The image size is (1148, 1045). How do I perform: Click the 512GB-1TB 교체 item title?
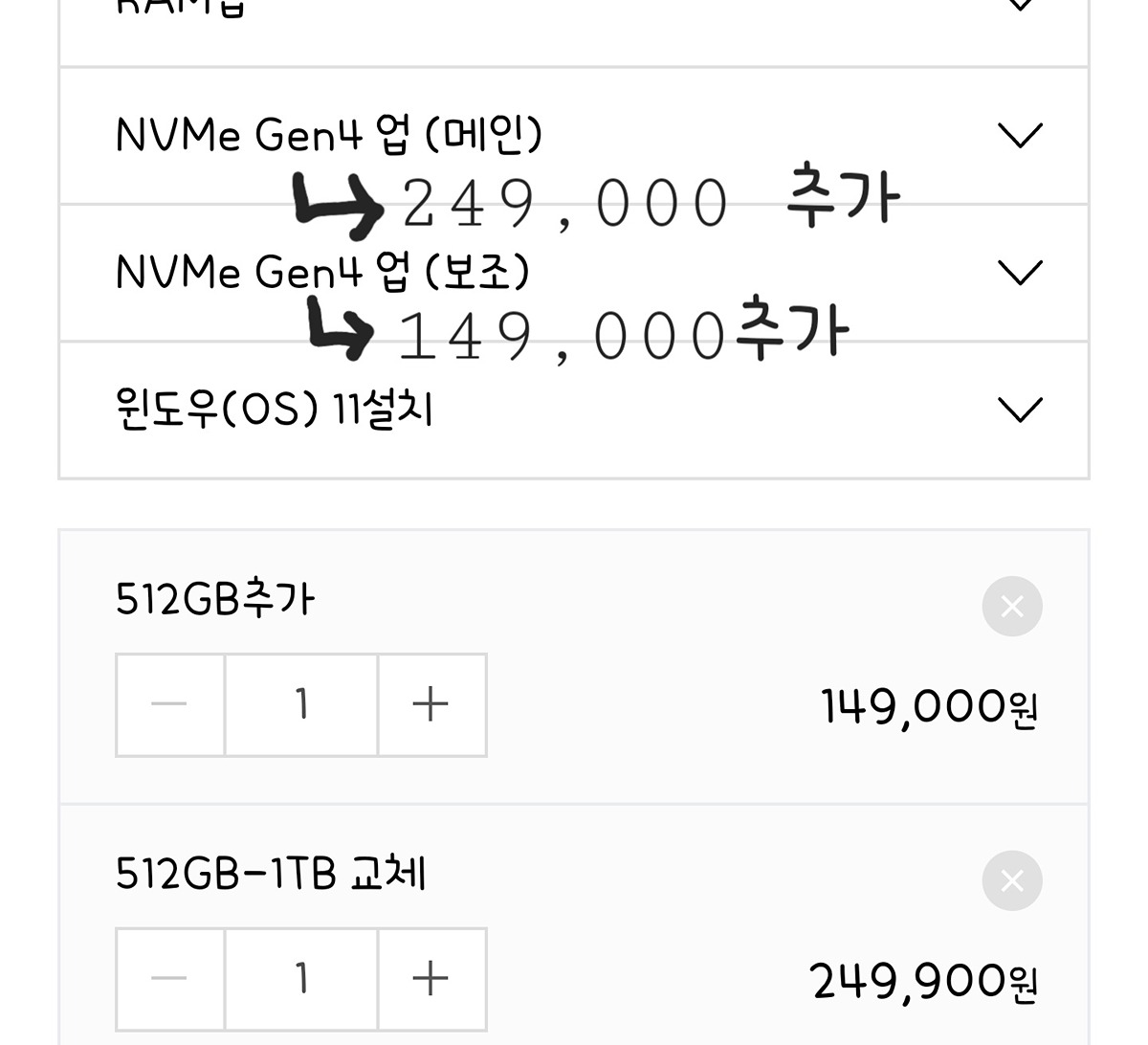271,874
